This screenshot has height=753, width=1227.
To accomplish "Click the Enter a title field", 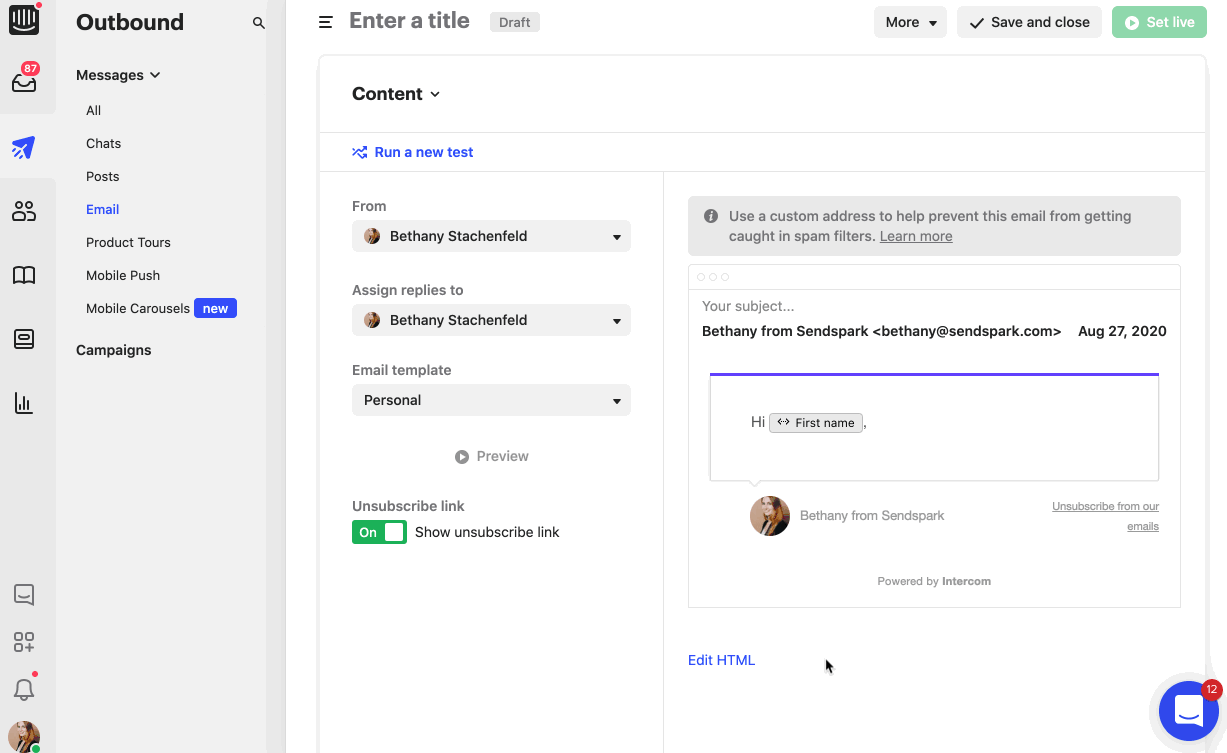I will click(409, 21).
